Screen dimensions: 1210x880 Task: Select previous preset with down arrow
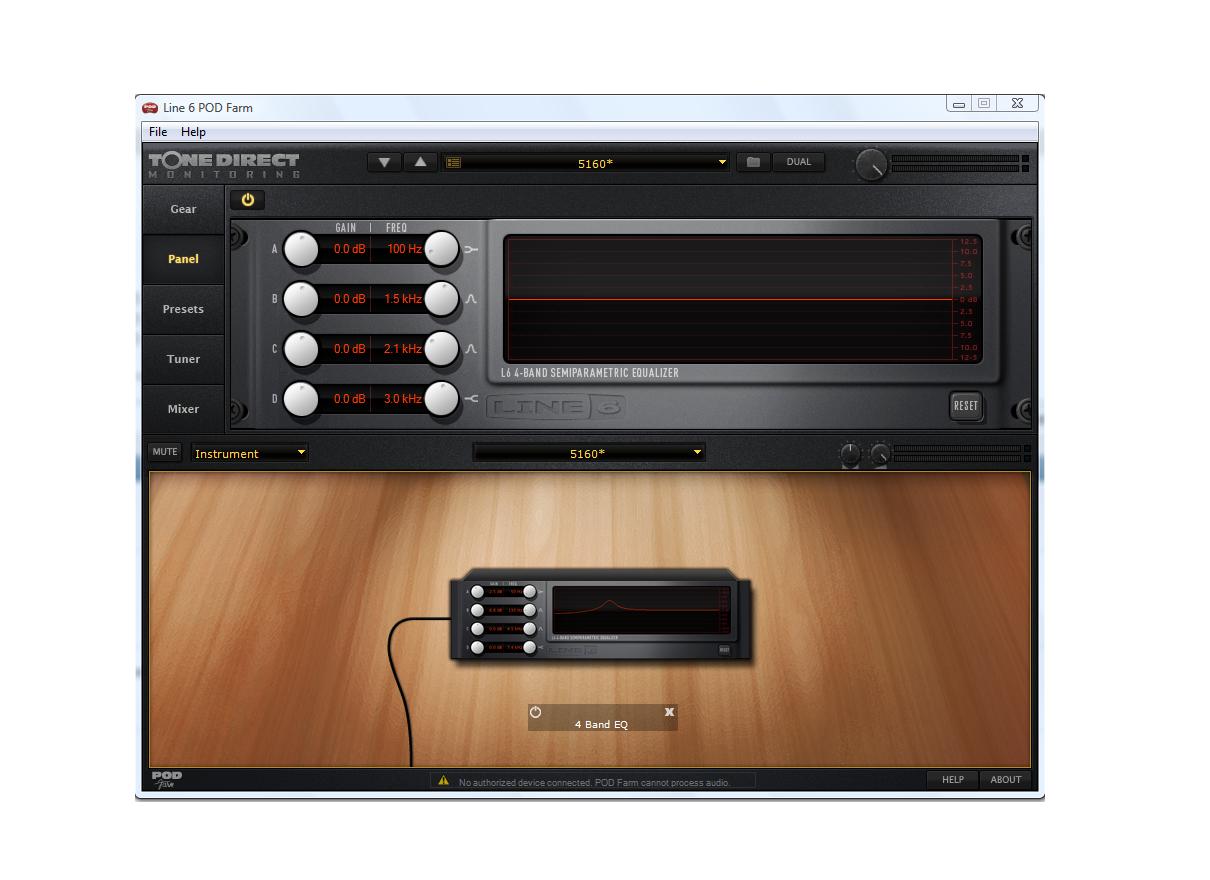point(384,162)
